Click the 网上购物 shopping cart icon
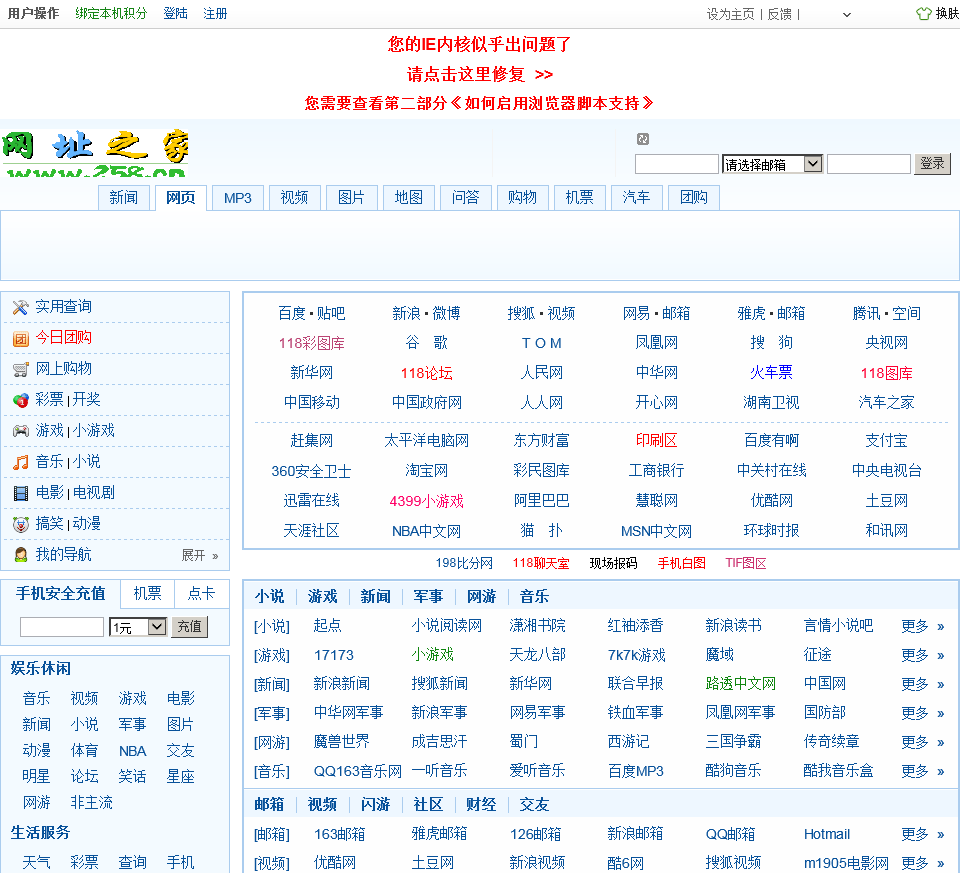 click(x=20, y=369)
